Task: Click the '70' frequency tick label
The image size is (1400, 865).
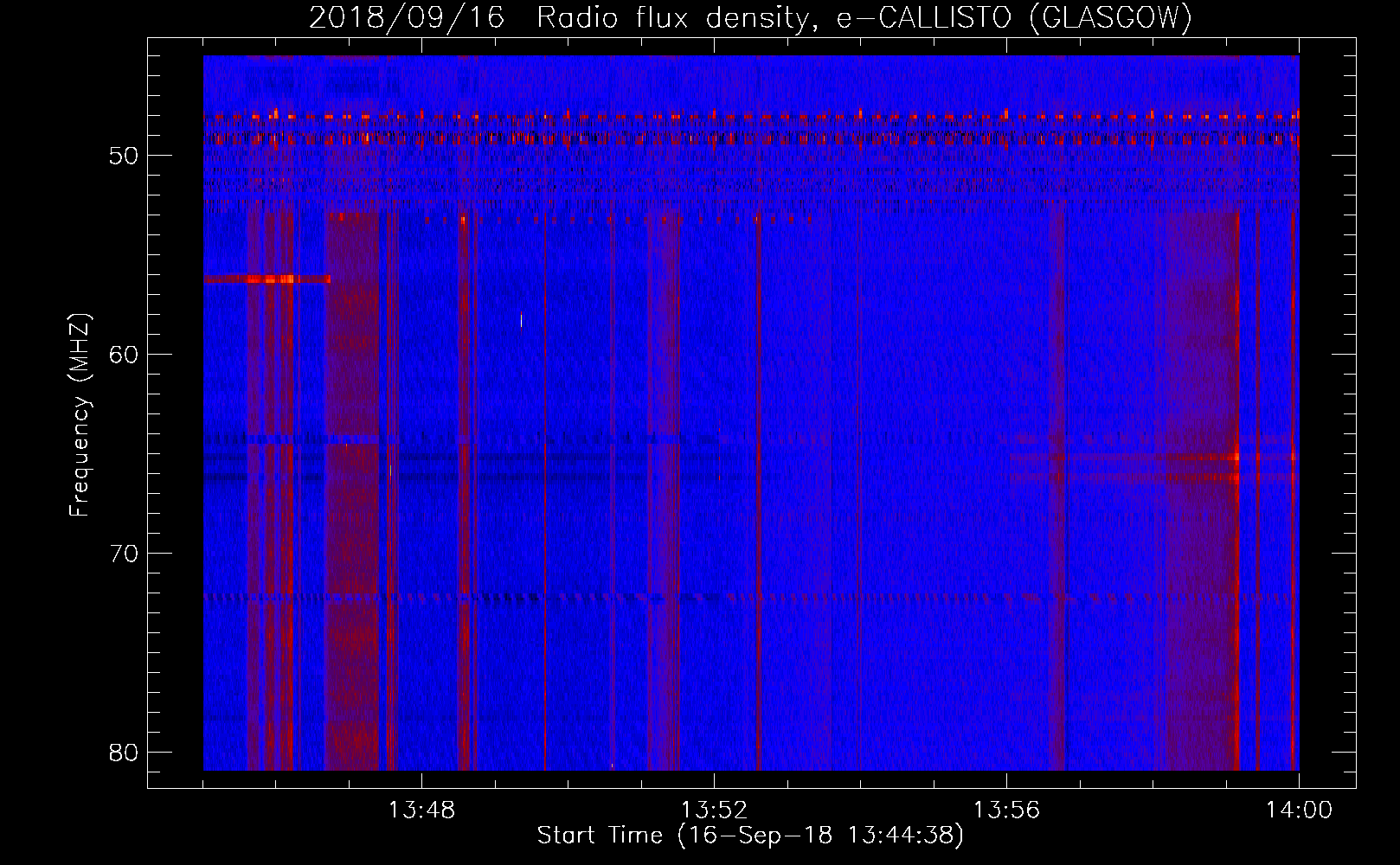Action: 125,554
